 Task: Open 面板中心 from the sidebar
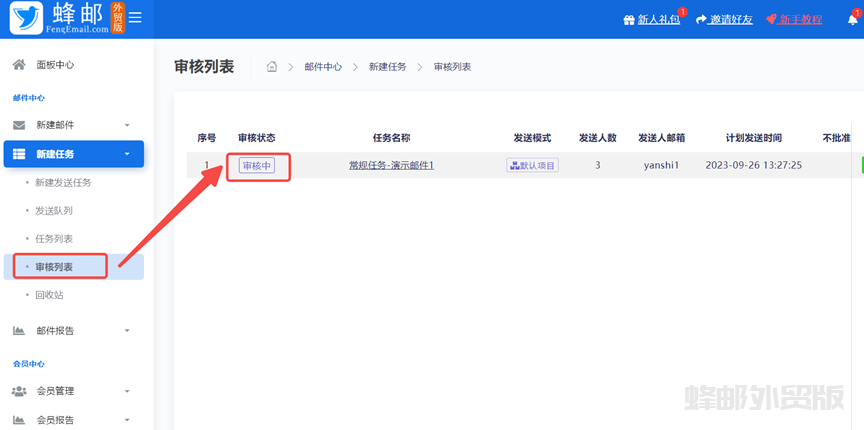coord(55,65)
